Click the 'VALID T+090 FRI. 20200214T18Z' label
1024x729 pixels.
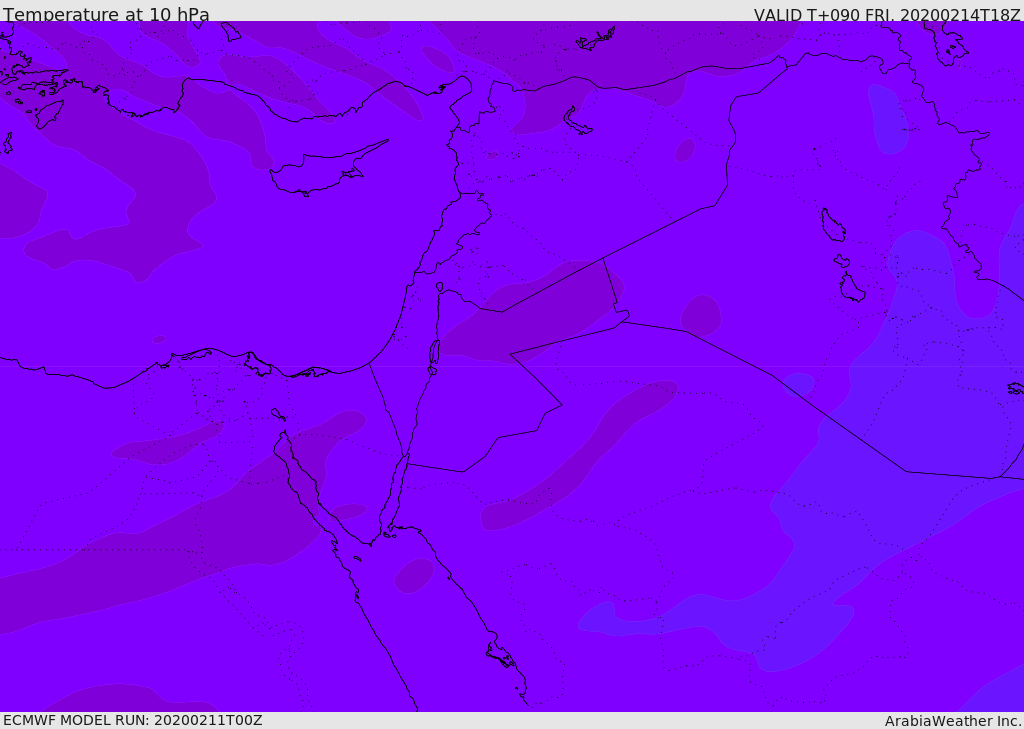[x=887, y=15]
